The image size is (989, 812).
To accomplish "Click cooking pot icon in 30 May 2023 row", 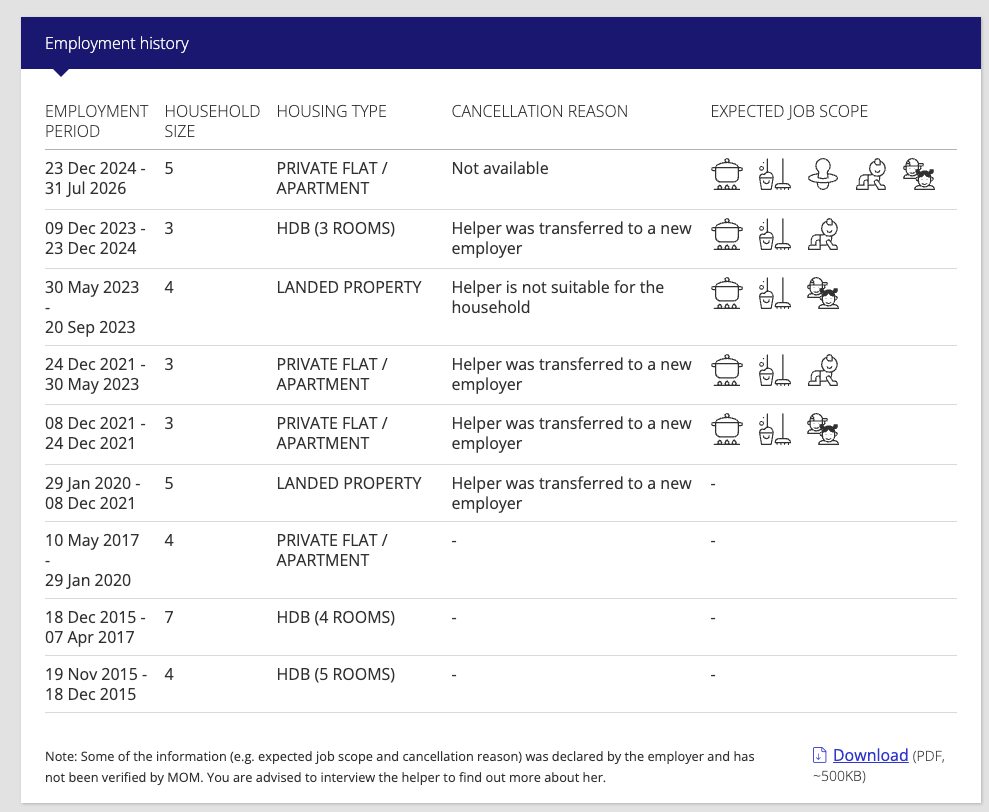I will pyautogui.click(x=727, y=293).
